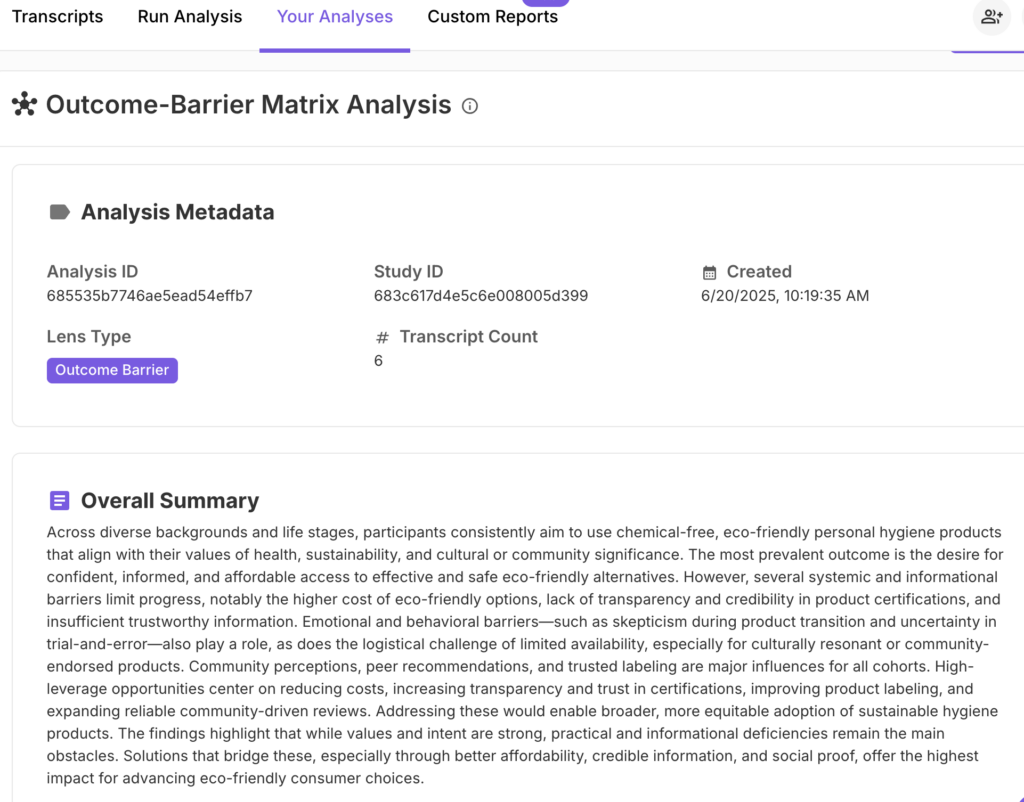Open the Transcripts tab
The height and width of the screenshot is (802, 1024).
(x=57, y=17)
